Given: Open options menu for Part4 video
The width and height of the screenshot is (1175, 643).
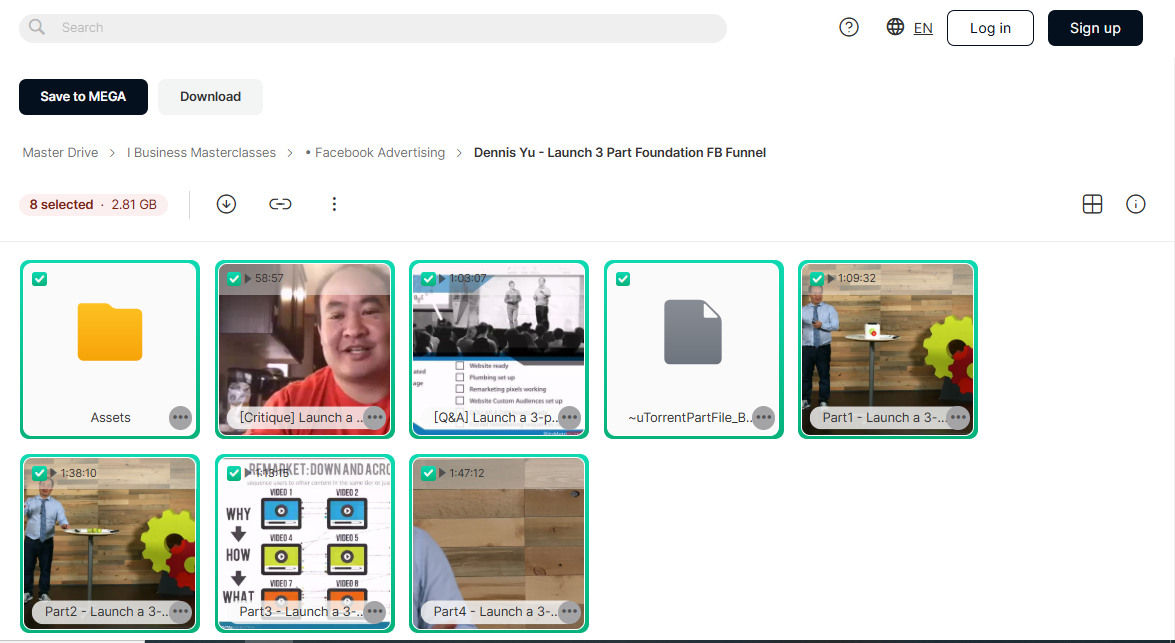Looking at the screenshot, I should (570, 612).
